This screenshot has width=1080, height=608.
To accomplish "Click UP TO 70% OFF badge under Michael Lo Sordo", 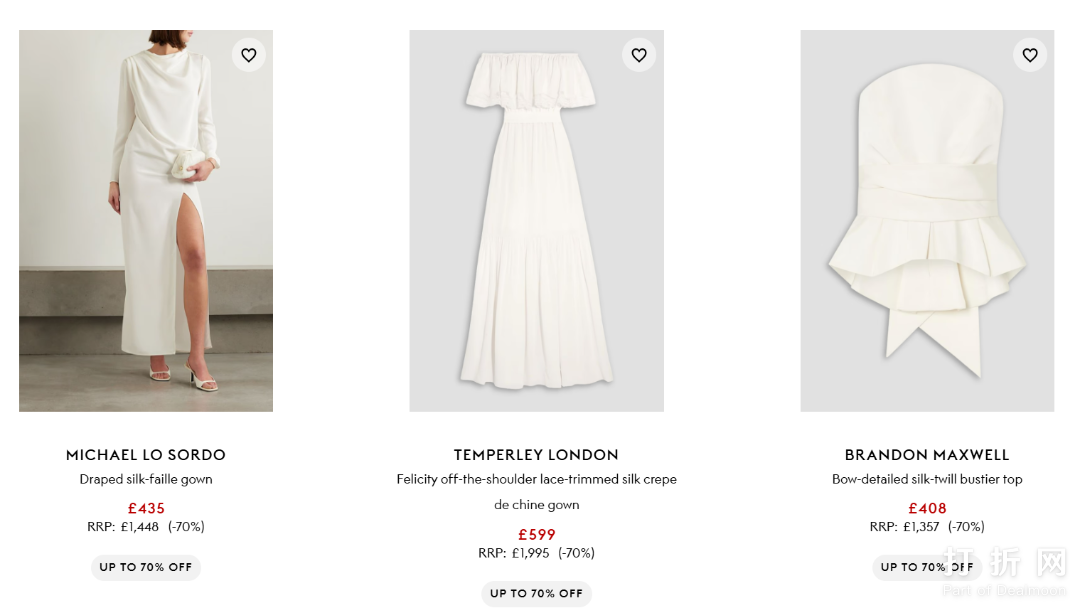I will [x=146, y=567].
